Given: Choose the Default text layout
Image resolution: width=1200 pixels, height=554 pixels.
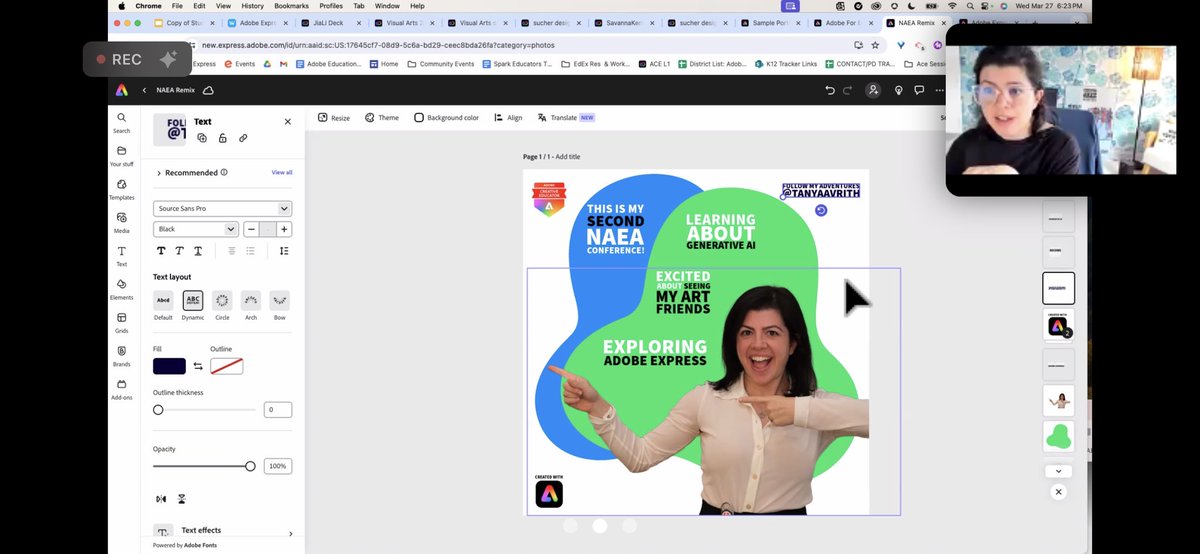Looking at the screenshot, I should 163,304.
